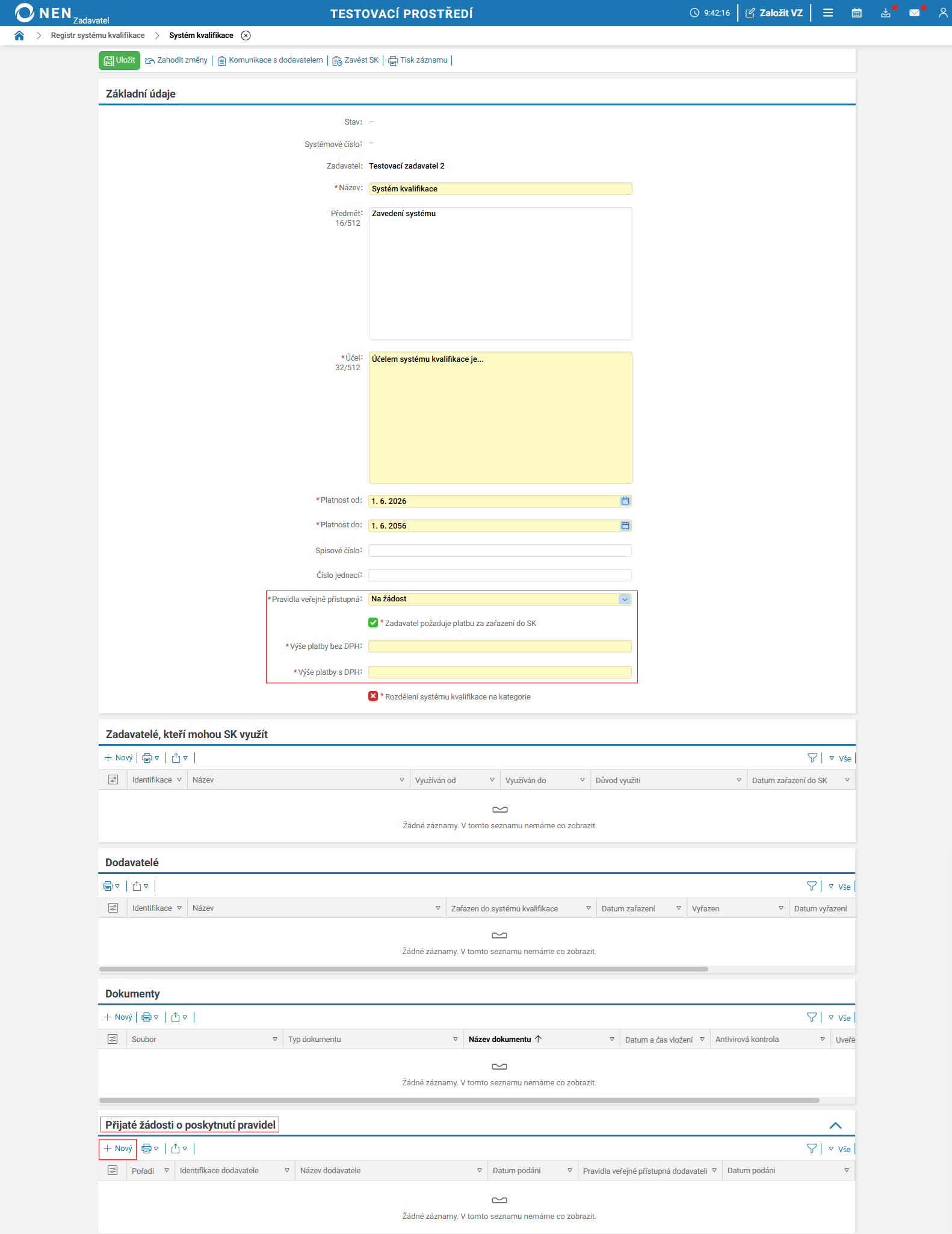The height and width of the screenshot is (1234, 952).
Task: Open the hamburger menu icon
Action: pyautogui.click(x=828, y=13)
